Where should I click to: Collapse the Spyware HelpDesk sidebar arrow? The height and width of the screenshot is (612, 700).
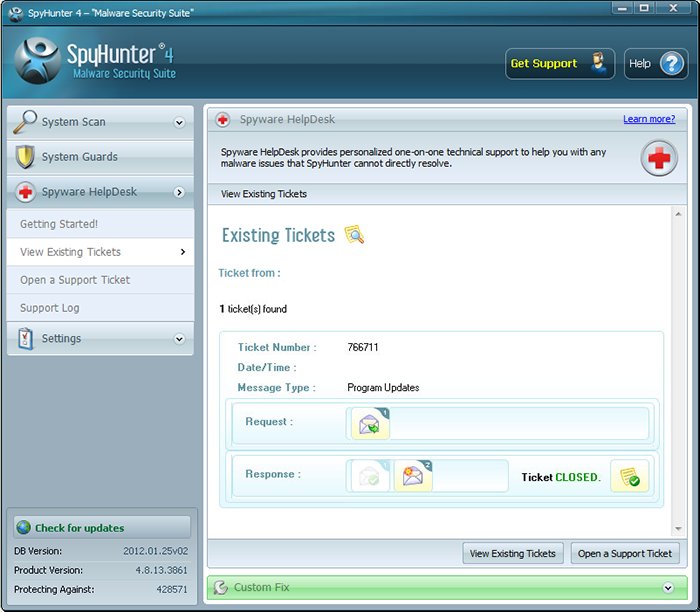tap(180, 192)
